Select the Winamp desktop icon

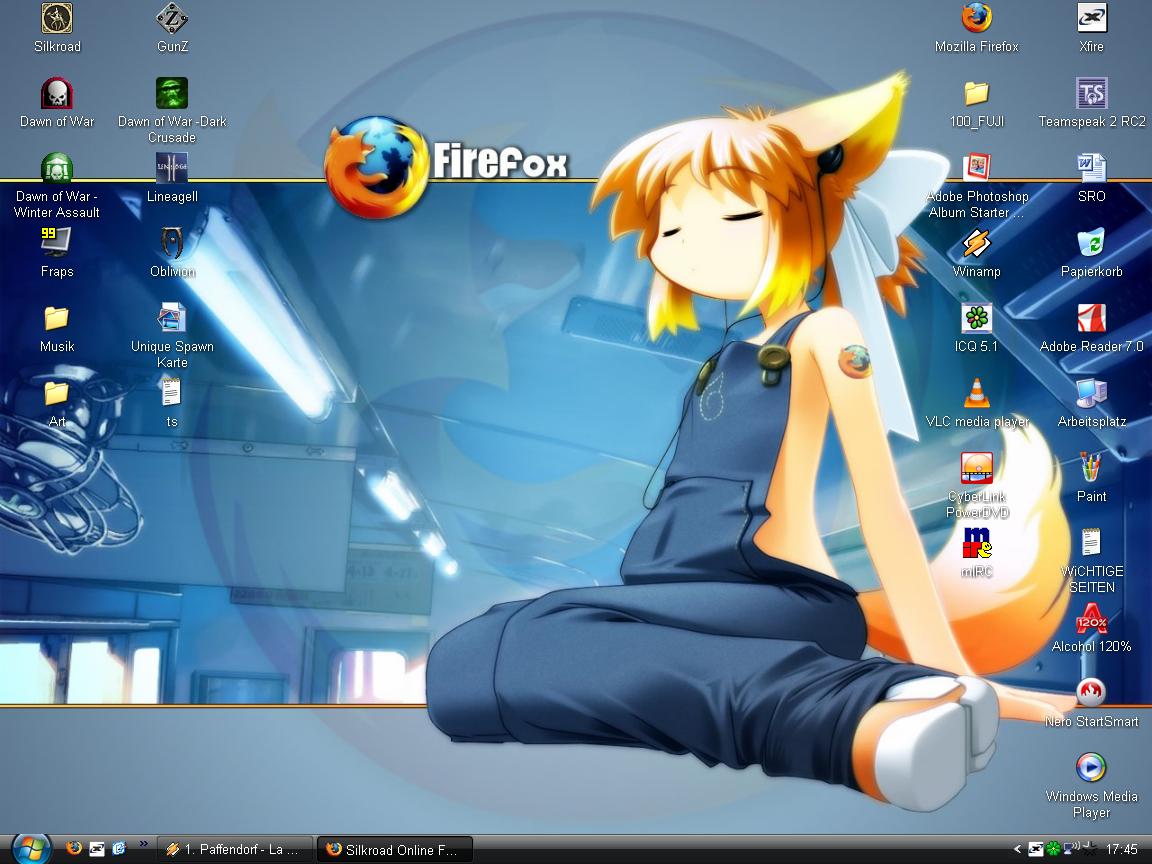pos(976,244)
